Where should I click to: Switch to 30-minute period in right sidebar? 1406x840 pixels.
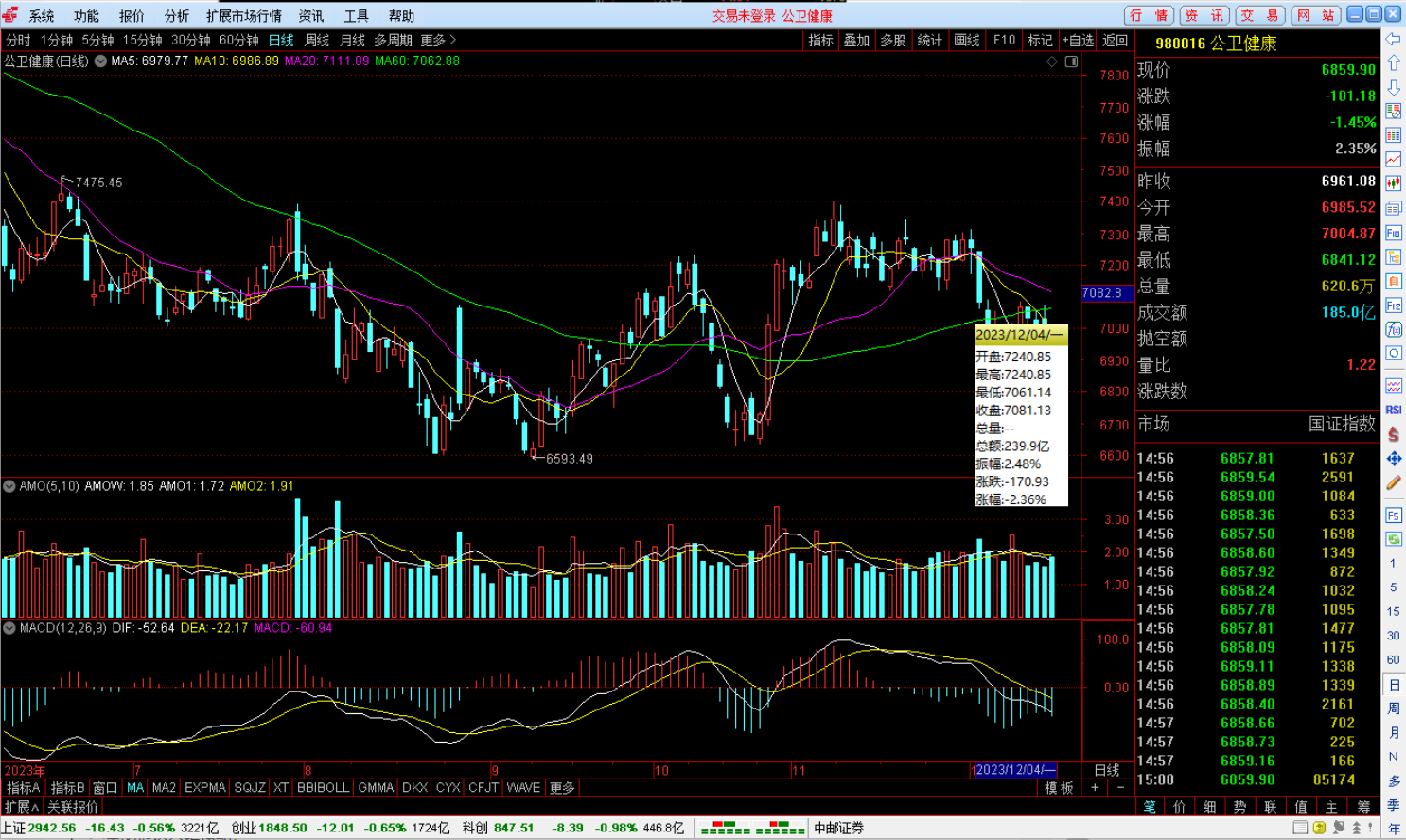[x=1393, y=636]
